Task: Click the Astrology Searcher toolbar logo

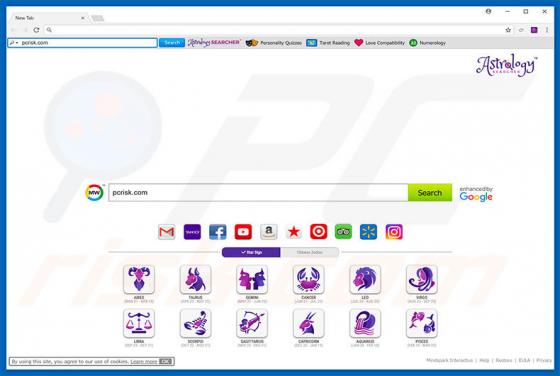Action: [214, 43]
